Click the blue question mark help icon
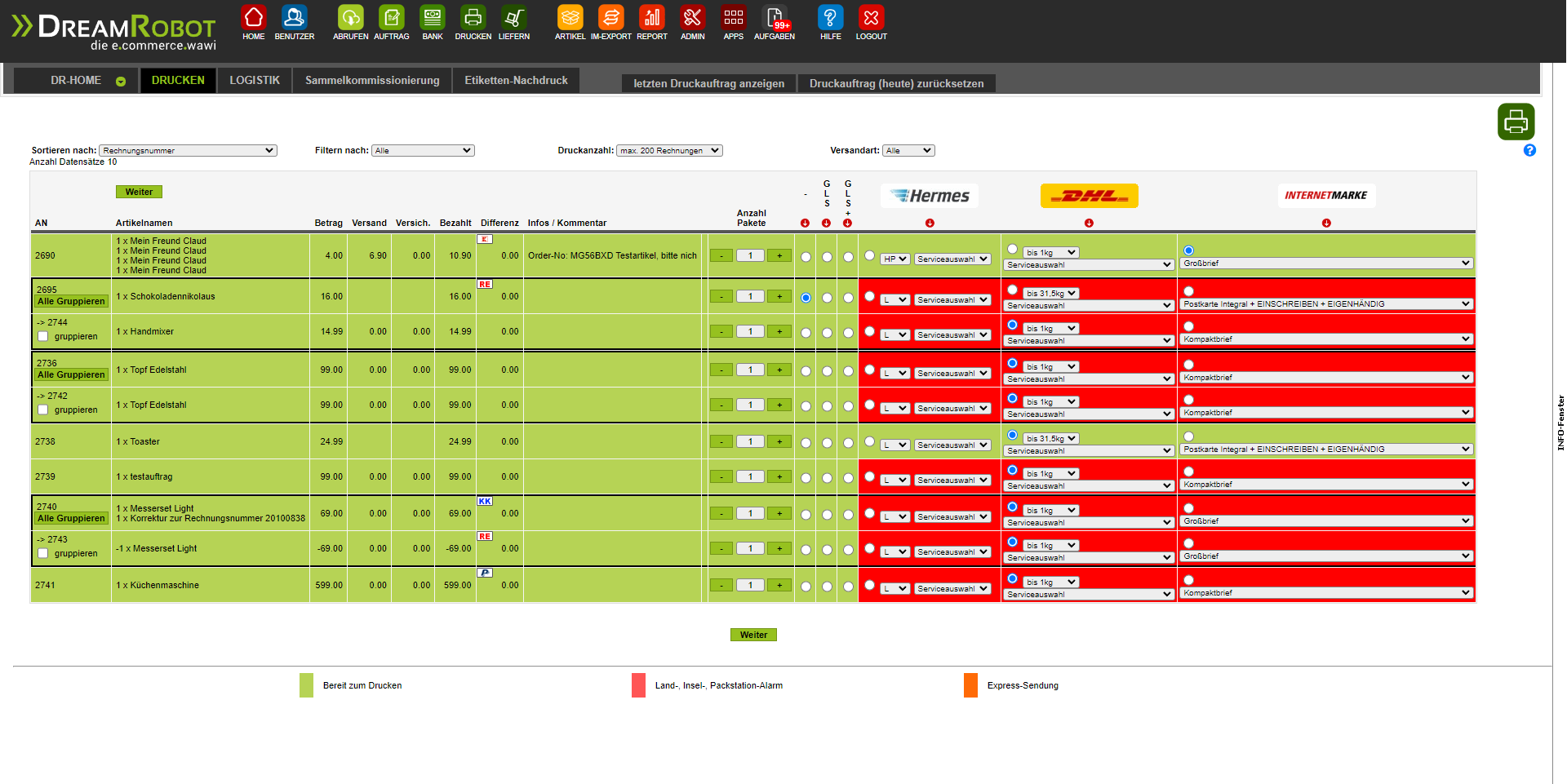1567x784 pixels. [1529, 150]
